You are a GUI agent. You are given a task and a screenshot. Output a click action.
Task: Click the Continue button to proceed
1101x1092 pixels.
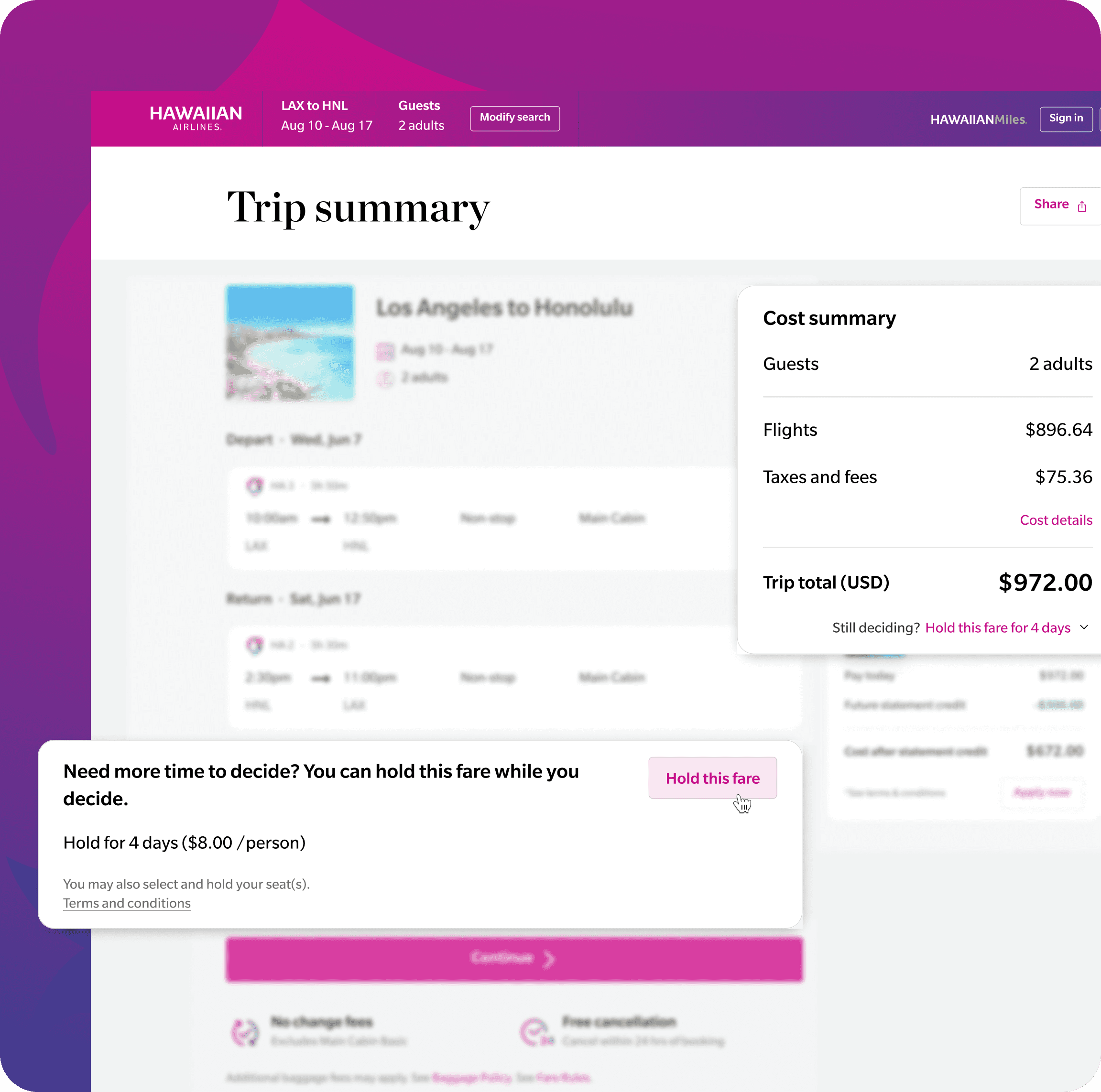pyautogui.click(x=513, y=958)
